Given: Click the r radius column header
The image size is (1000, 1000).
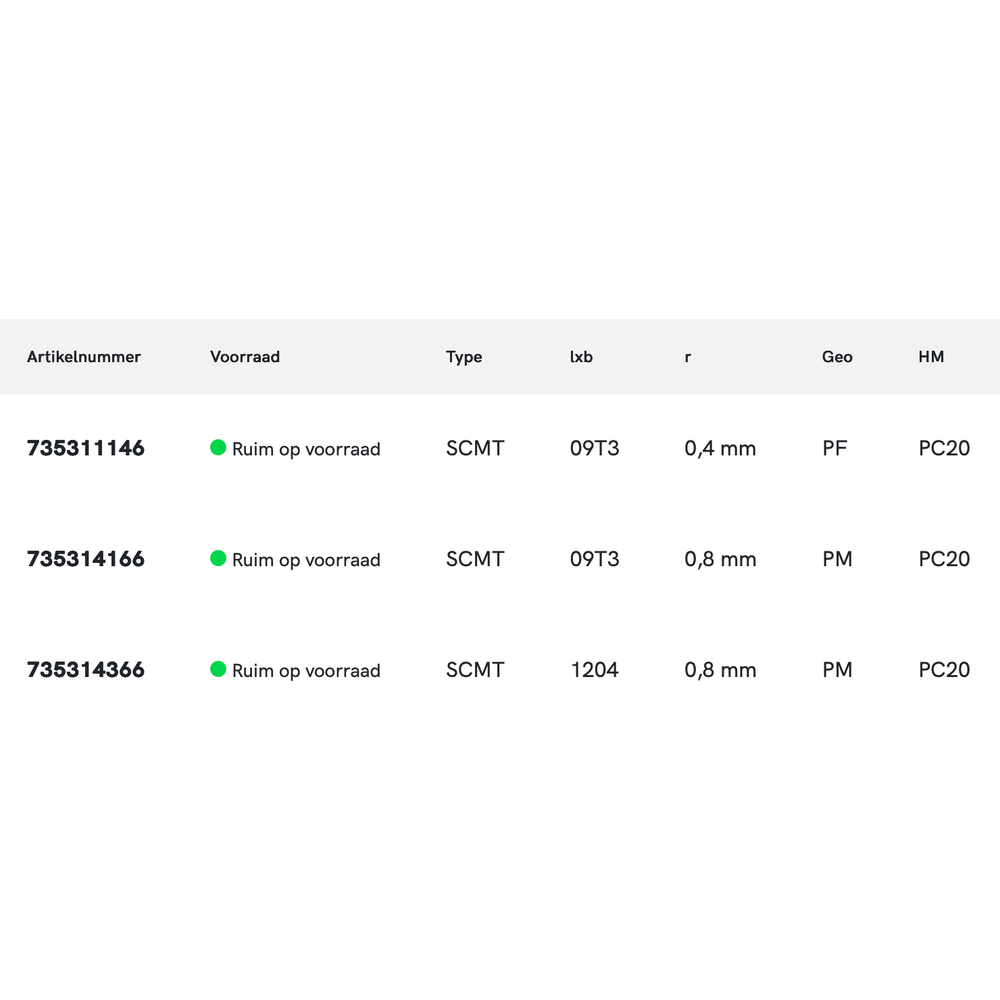Looking at the screenshot, I should point(688,357).
